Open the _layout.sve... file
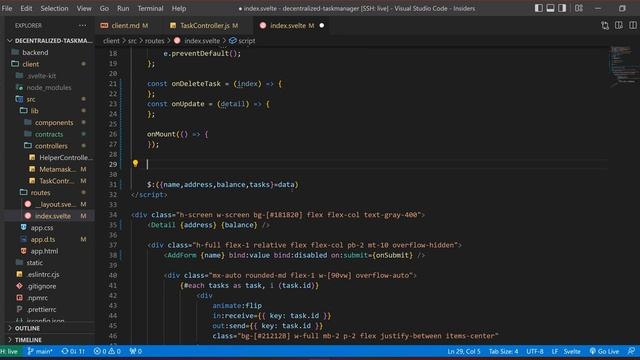Screen dimensions: 640x360 tap(55, 204)
